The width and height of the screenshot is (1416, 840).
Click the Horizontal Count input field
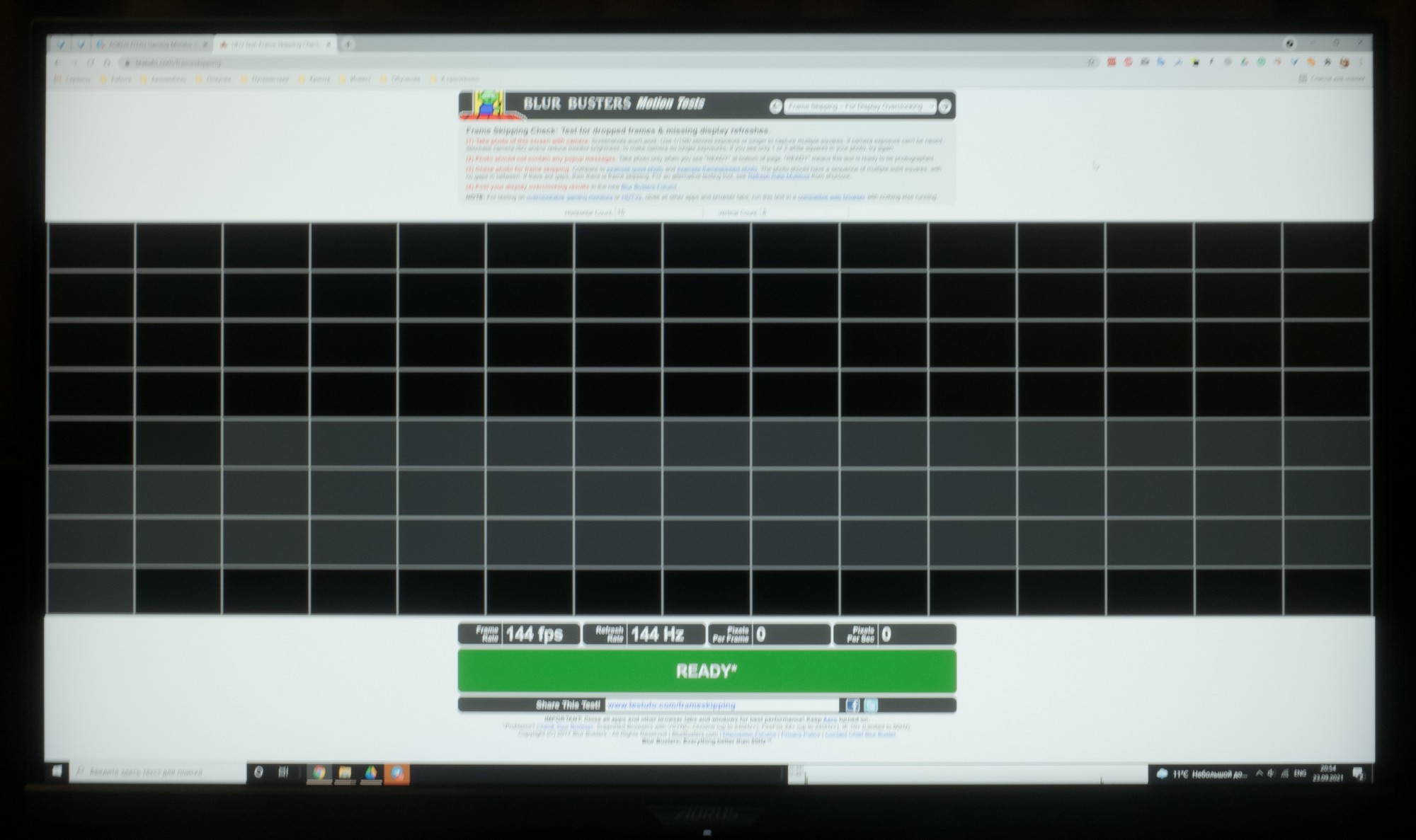658,212
